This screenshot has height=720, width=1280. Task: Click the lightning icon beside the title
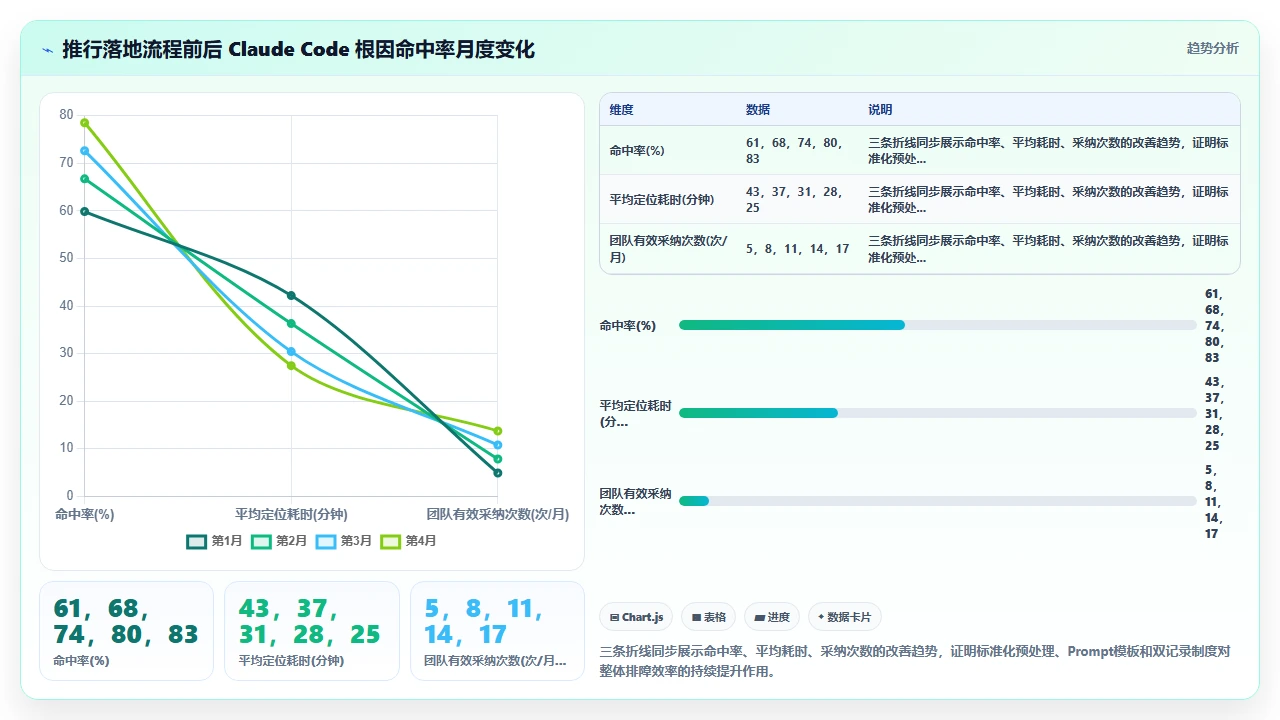point(48,50)
